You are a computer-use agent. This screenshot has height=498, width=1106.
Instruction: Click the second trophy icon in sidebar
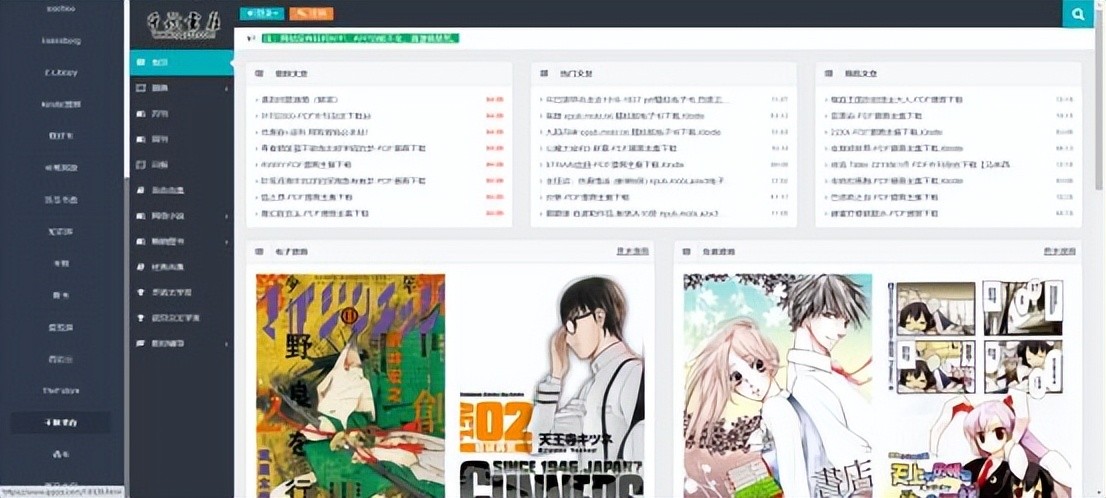point(141,318)
